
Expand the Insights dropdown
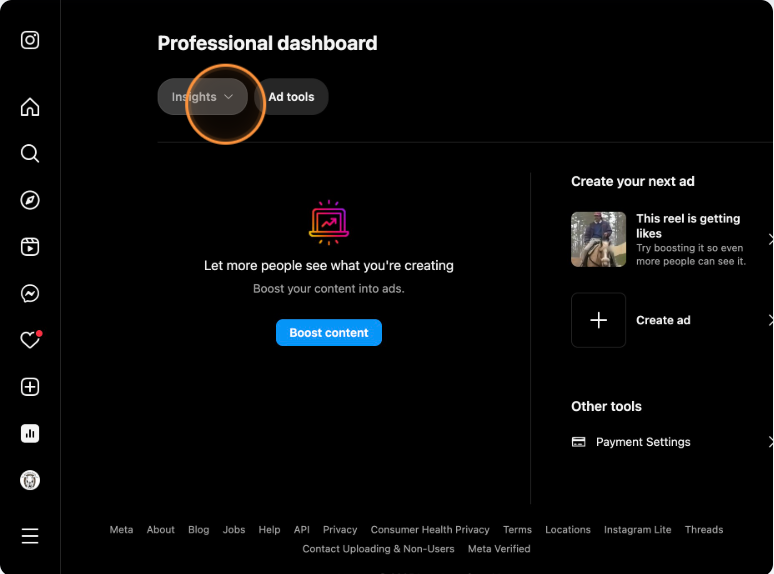point(202,97)
